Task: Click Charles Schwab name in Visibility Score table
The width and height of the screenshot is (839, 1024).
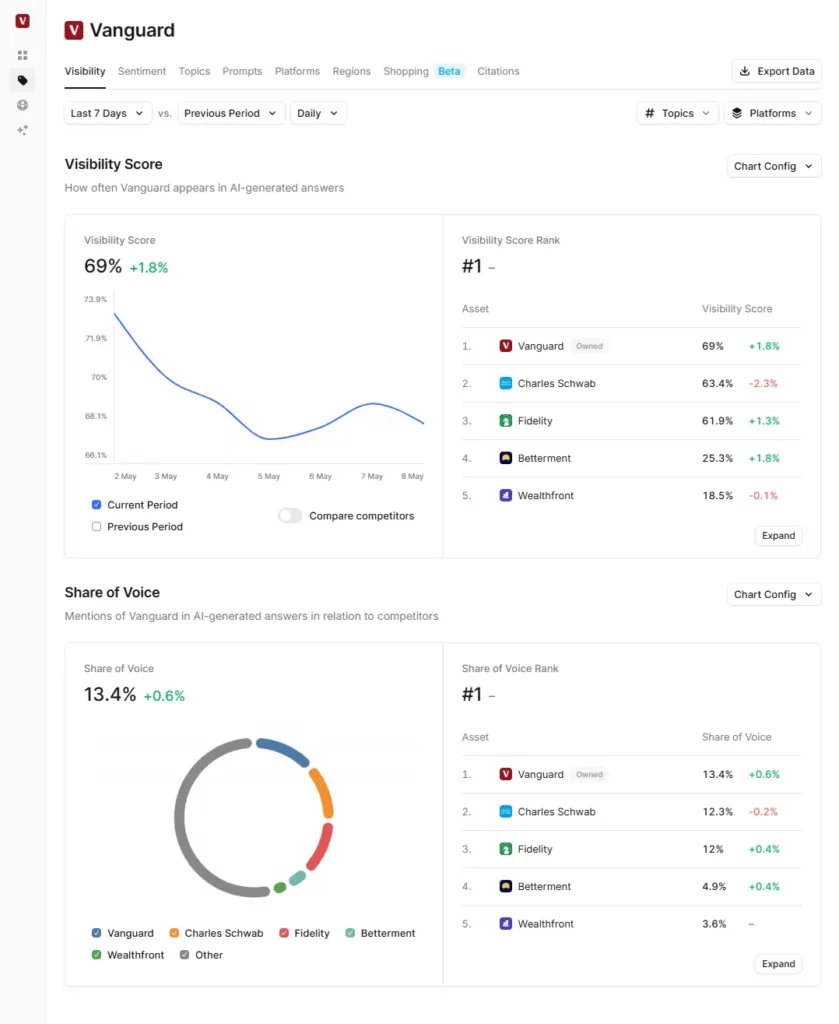Action: click(x=556, y=383)
